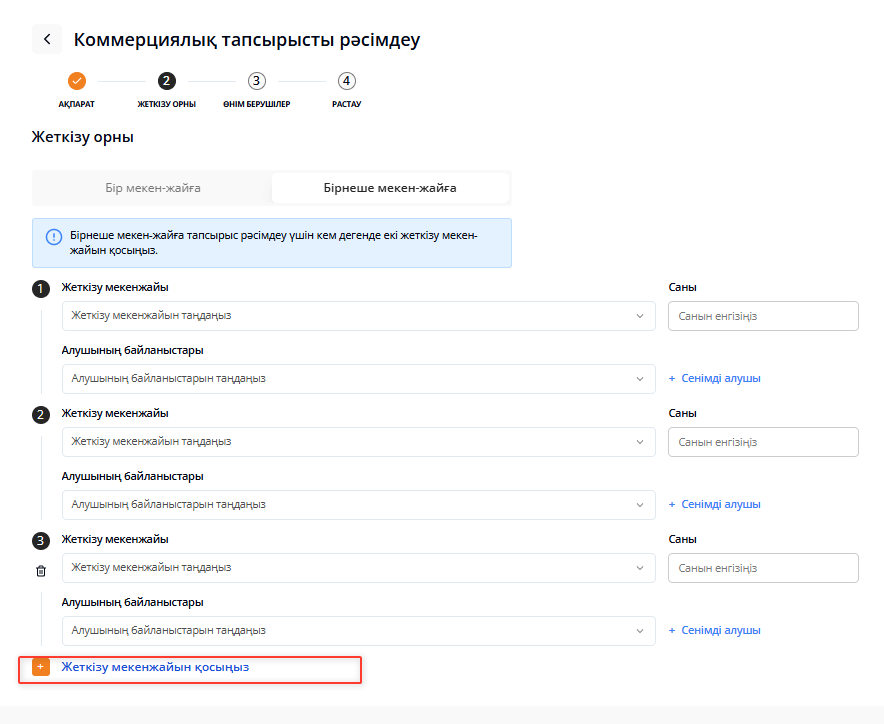
Task: Click Жеткізу мекенжайын қосыңыз link
Action: 155,667
